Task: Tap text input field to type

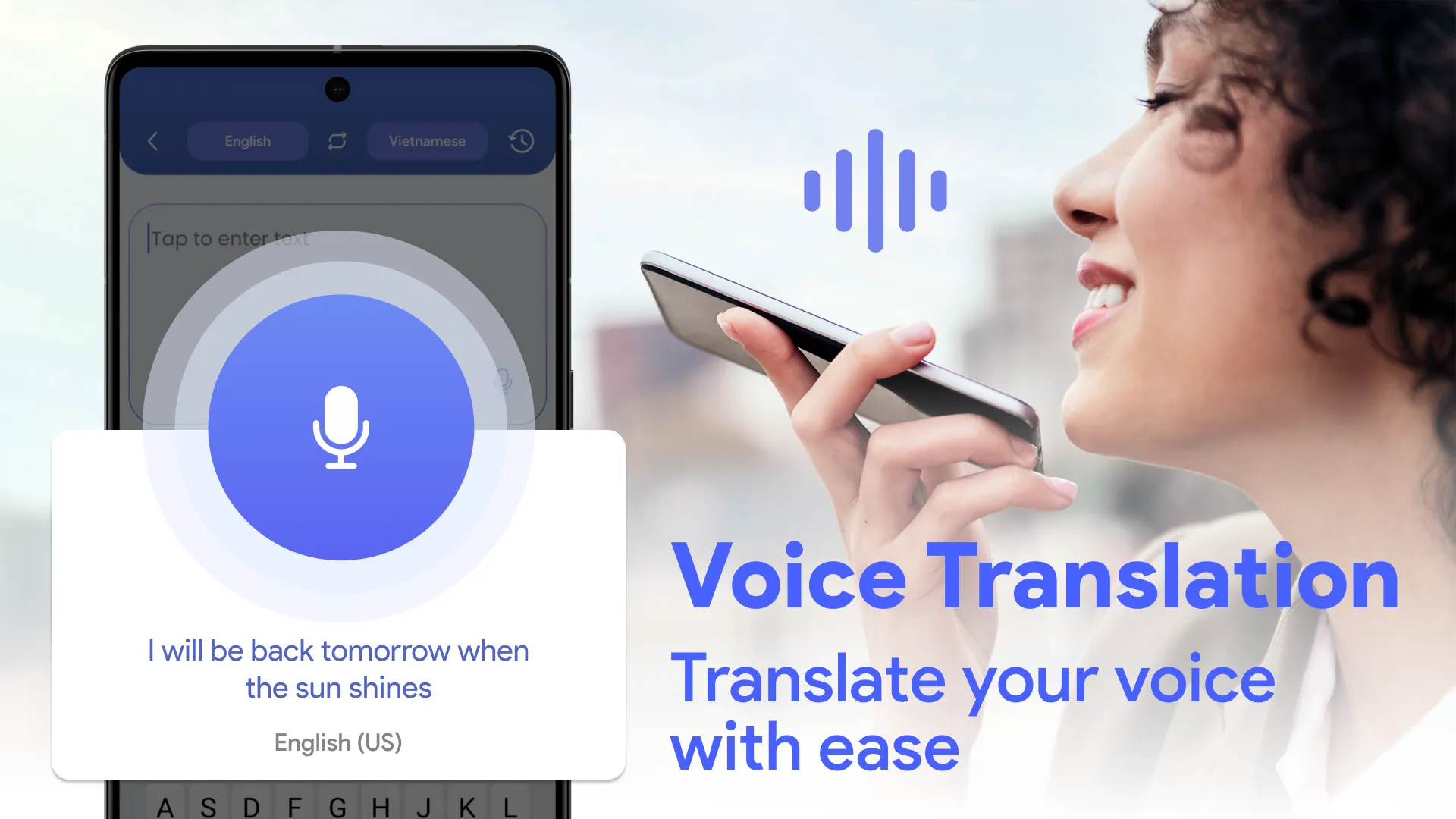Action: click(x=339, y=238)
